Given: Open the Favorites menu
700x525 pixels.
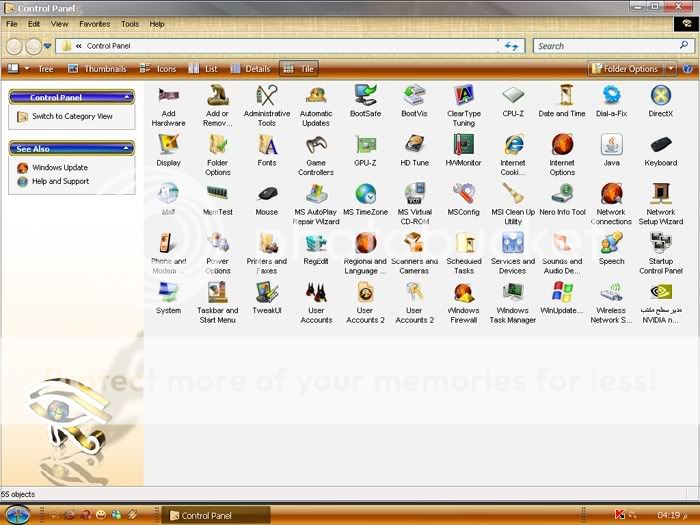Looking at the screenshot, I should click(94, 24).
